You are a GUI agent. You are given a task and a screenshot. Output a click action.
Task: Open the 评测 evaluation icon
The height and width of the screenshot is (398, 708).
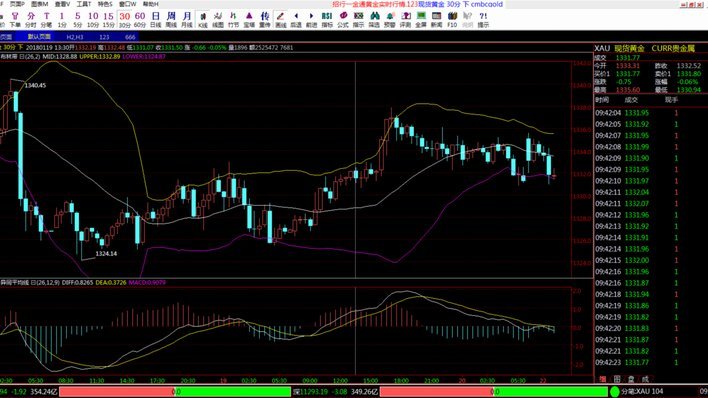pyautogui.click(x=405, y=20)
